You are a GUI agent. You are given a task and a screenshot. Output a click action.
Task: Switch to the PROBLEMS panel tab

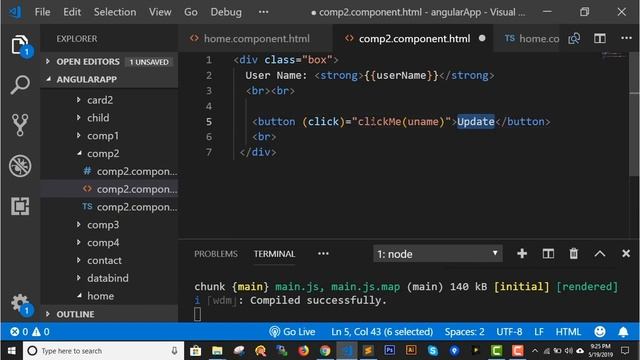click(216, 254)
